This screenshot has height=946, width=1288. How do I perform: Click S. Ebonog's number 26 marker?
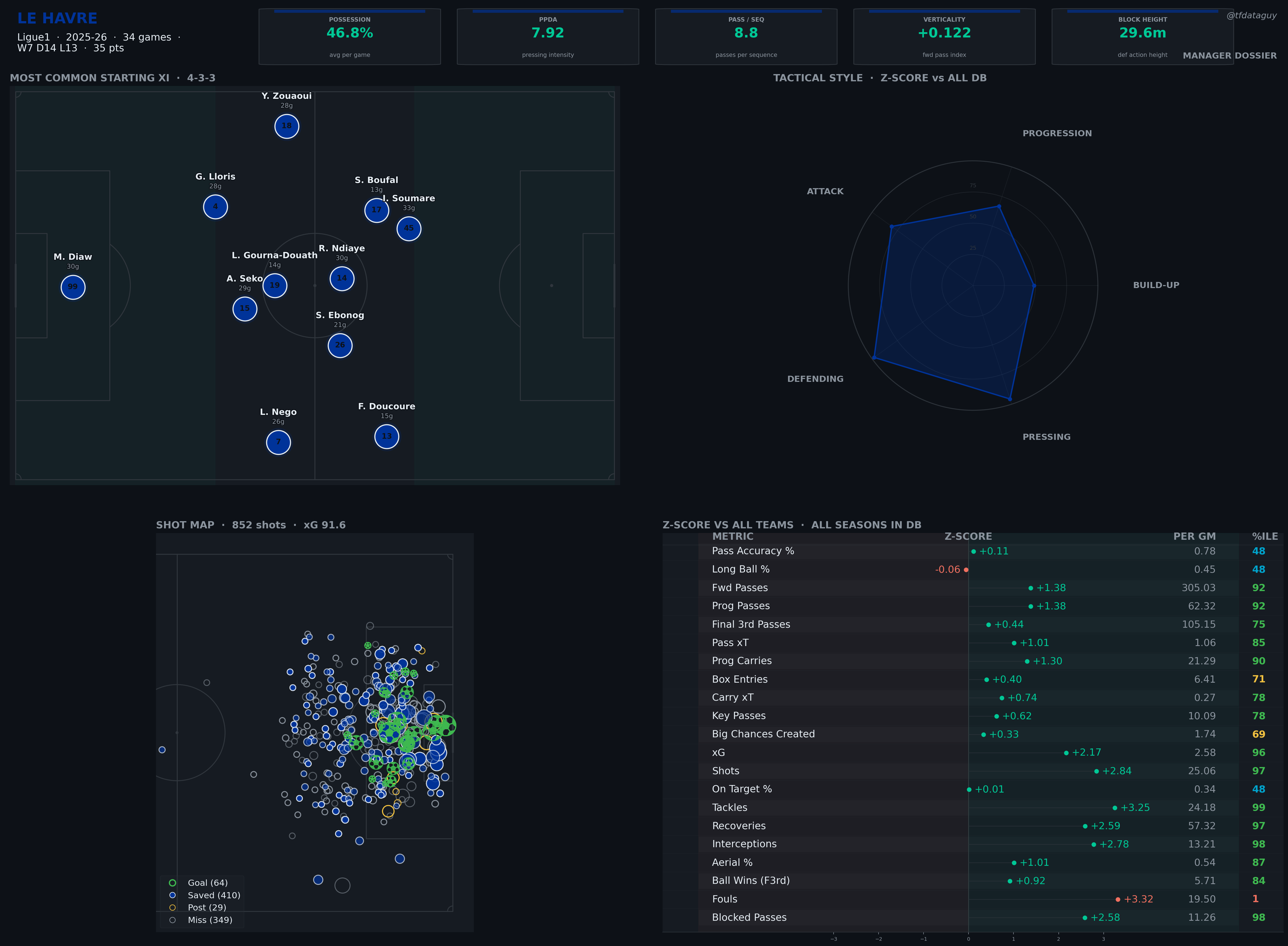click(x=339, y=345)
